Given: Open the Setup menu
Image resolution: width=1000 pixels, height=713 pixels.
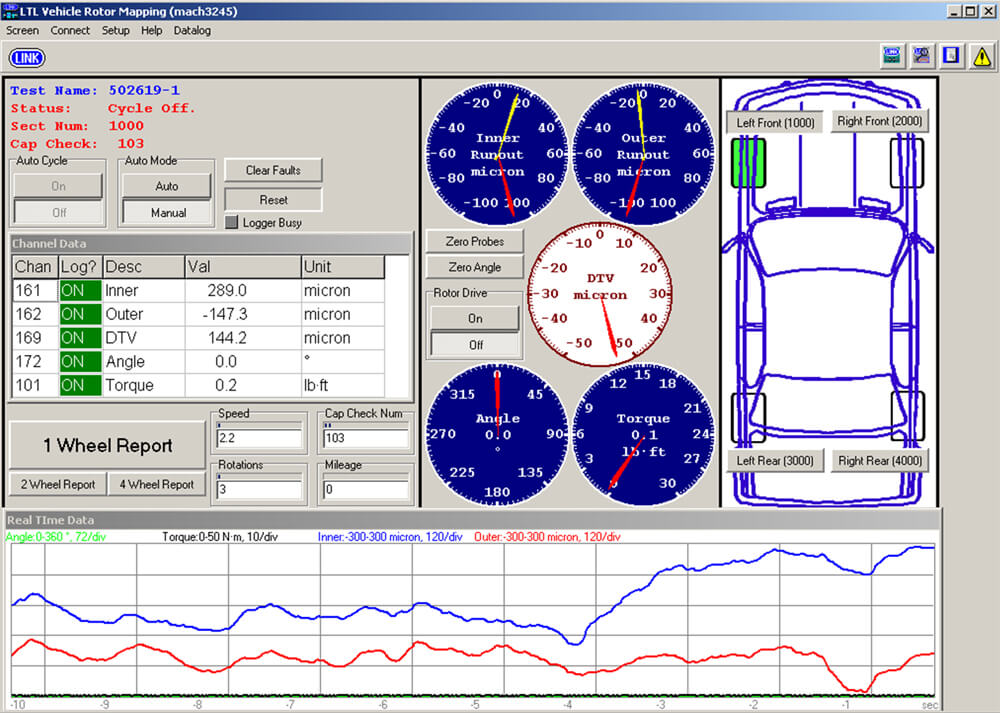Looking at the screenshot, I should point(115,30).
